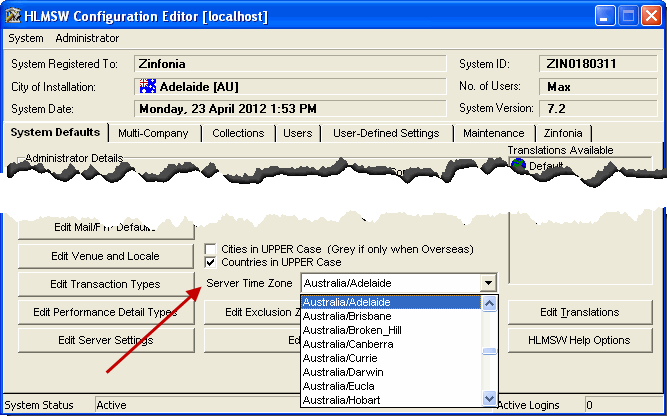Click the Edit Exclusion button
Image resolution: width=667 pixels, height=416 pixels.
252,312
